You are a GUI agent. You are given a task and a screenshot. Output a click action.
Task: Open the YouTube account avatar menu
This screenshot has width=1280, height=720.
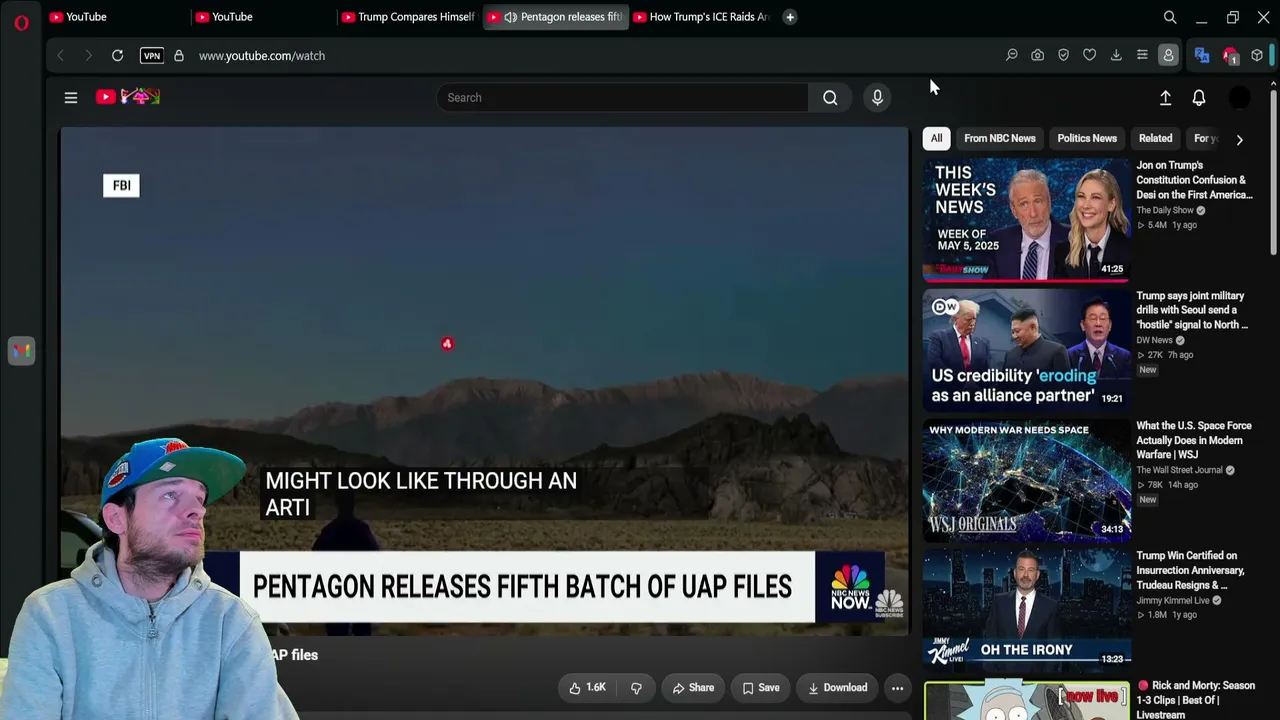[1239, 98]
